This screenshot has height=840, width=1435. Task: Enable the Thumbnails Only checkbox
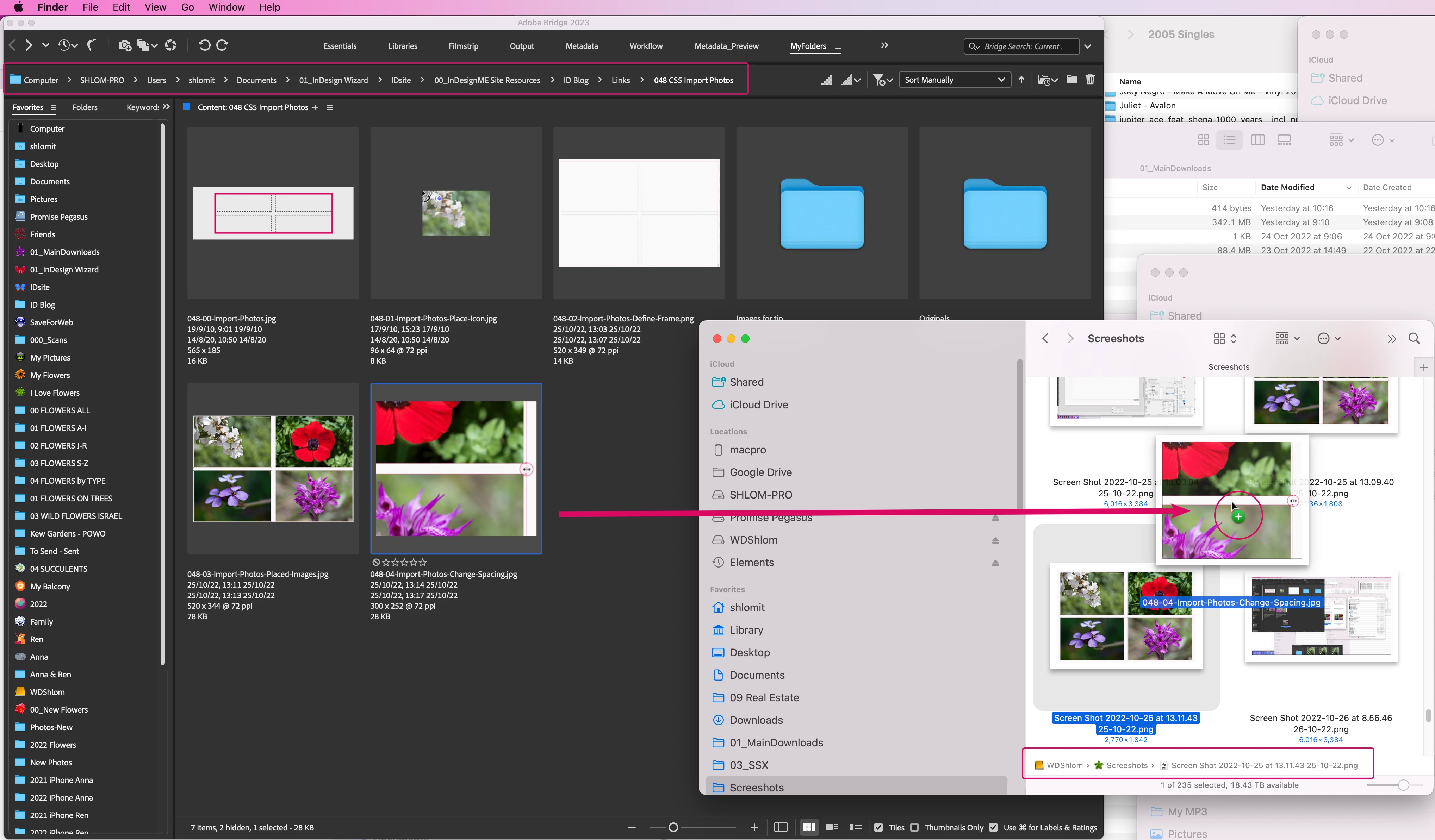(914, 827)
